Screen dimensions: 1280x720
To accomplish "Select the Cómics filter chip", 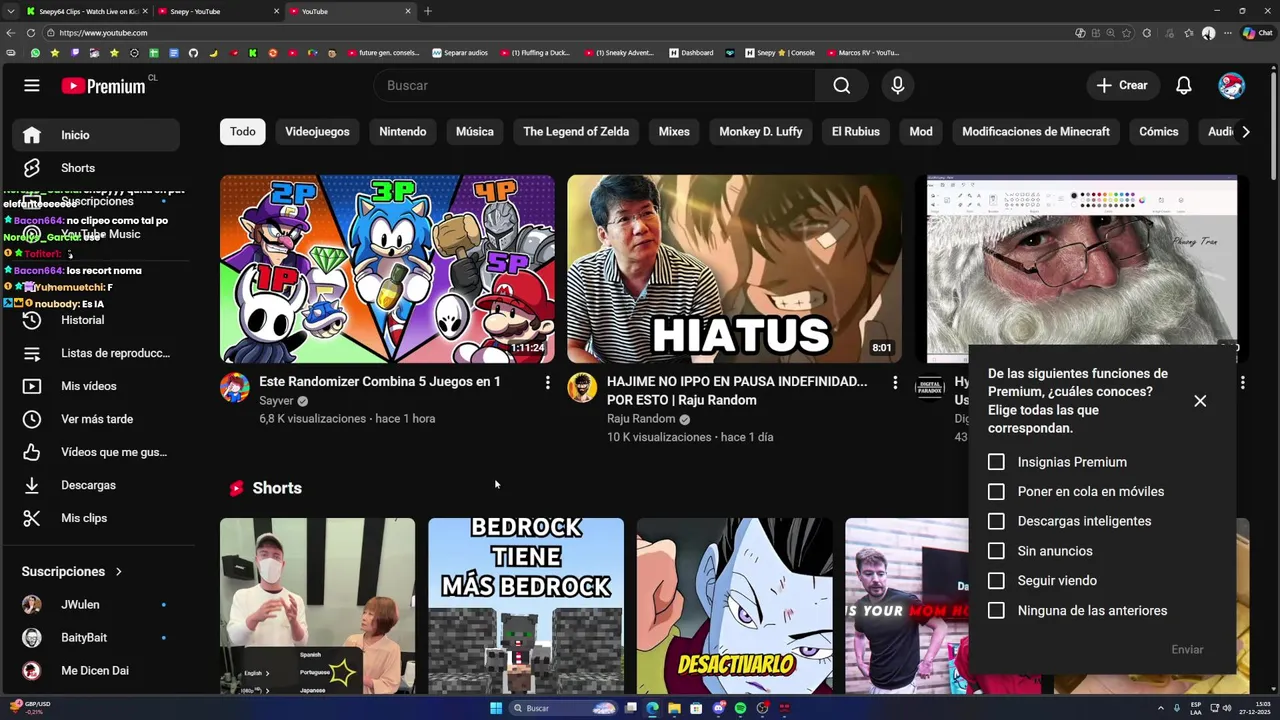I will [x=1159, y=132].
